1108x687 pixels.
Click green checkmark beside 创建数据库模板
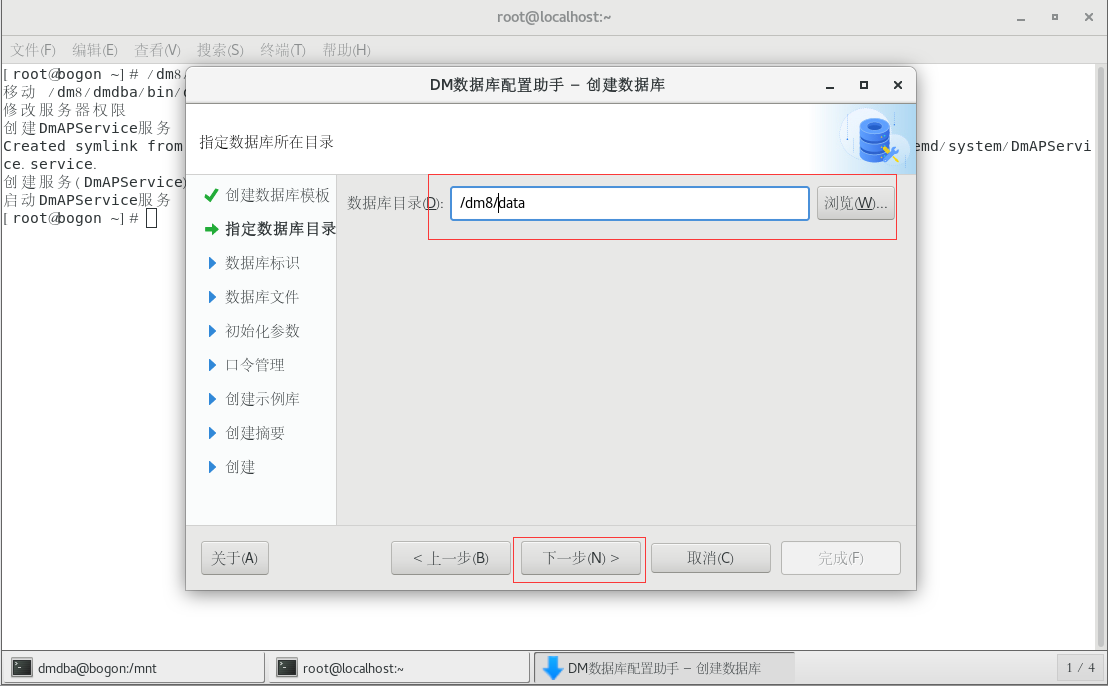211,195
